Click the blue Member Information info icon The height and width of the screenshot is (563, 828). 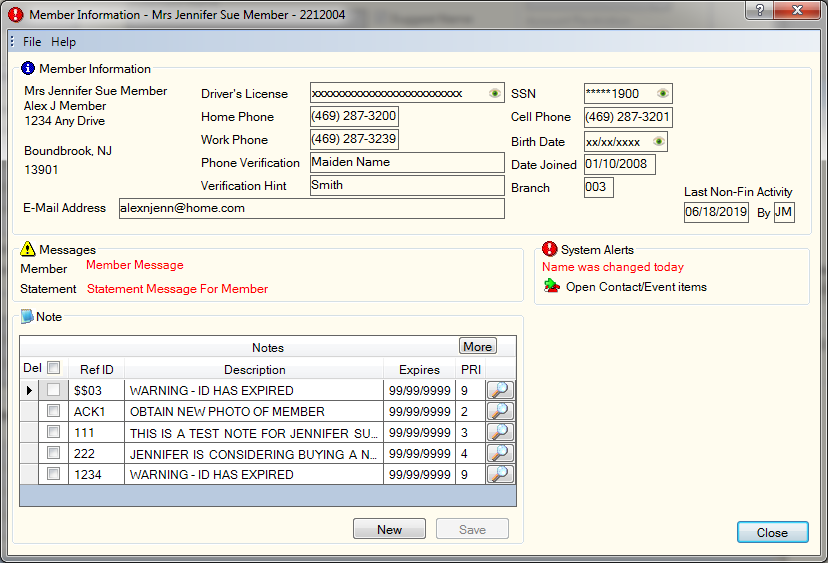point(28,68)
